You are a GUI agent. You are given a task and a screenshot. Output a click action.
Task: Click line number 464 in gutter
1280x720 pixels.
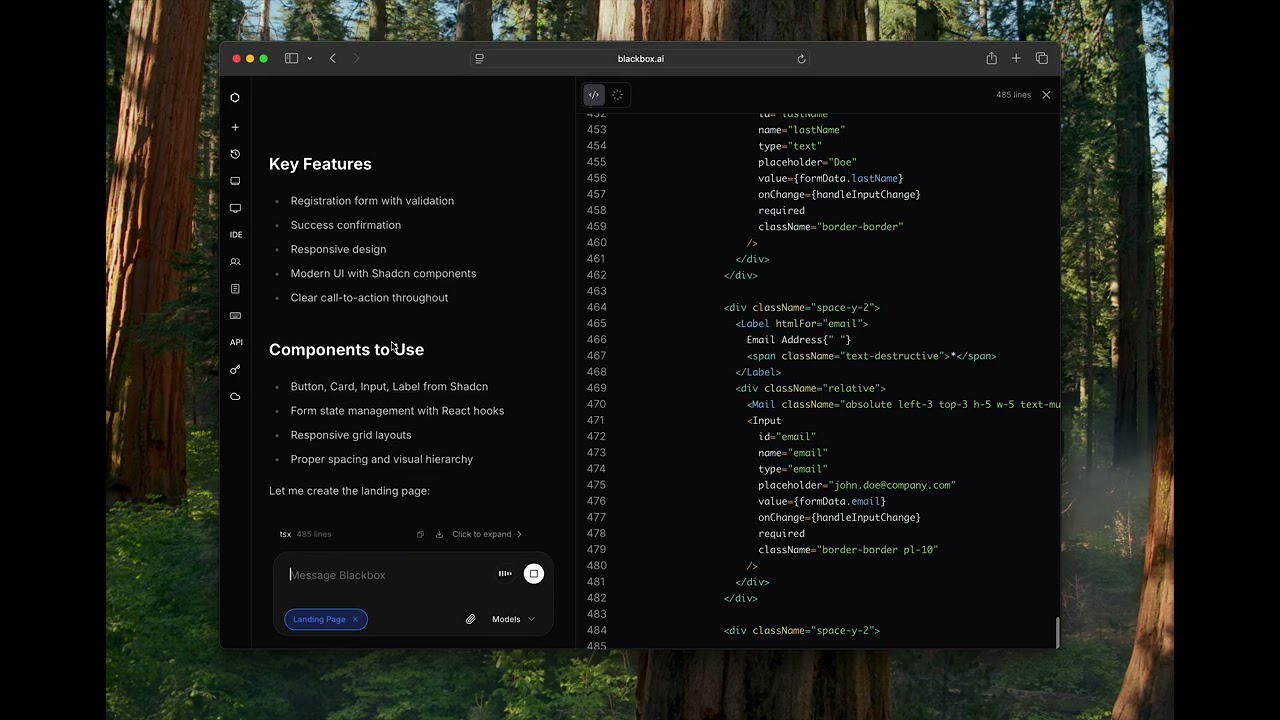click(596, 308)
